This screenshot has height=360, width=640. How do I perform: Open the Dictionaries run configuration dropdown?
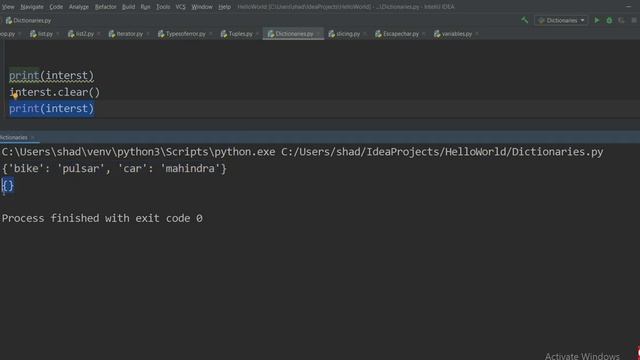click(x=561, y=20)
